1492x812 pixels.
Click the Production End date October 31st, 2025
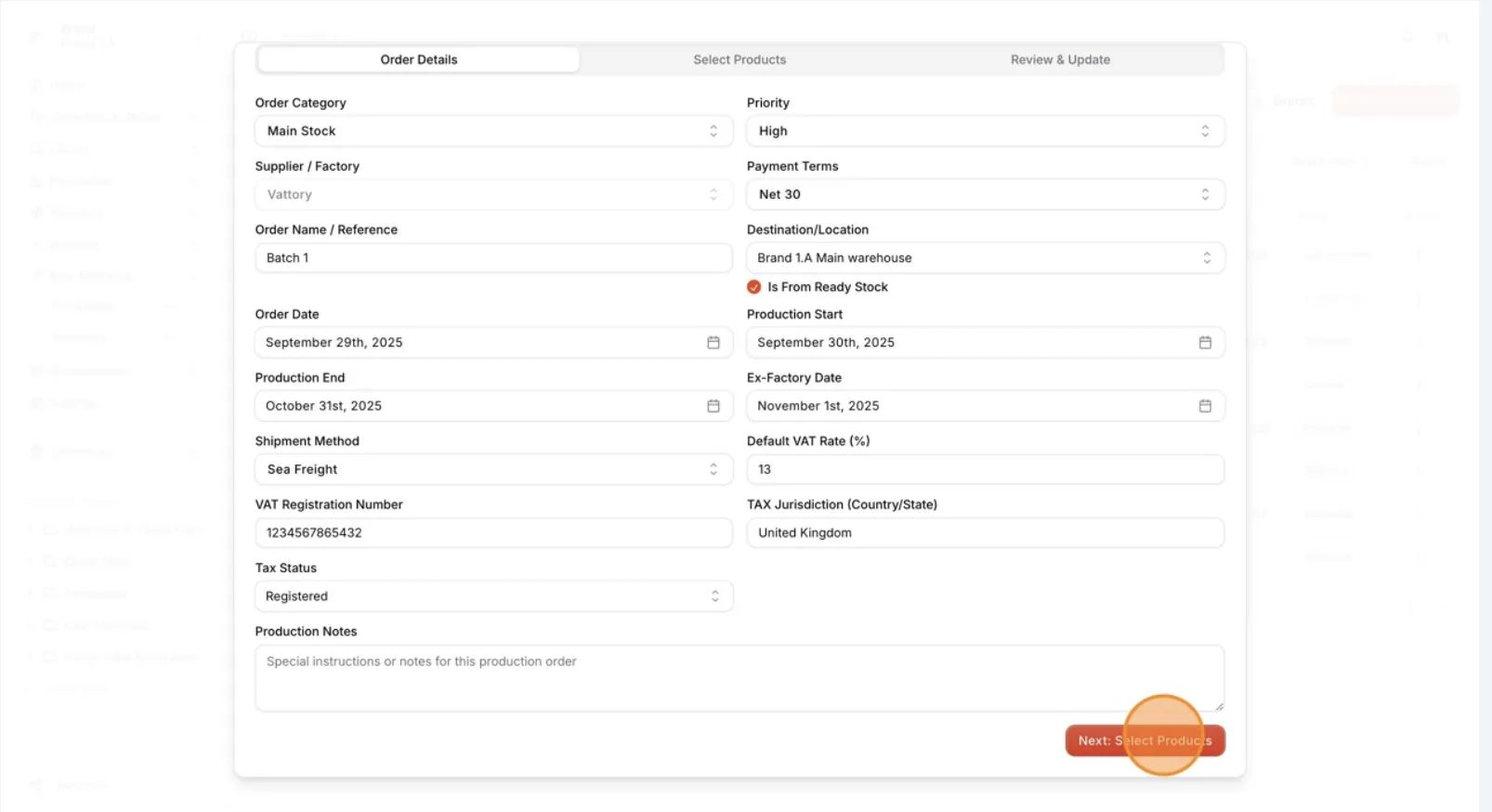tap(493, 406)
